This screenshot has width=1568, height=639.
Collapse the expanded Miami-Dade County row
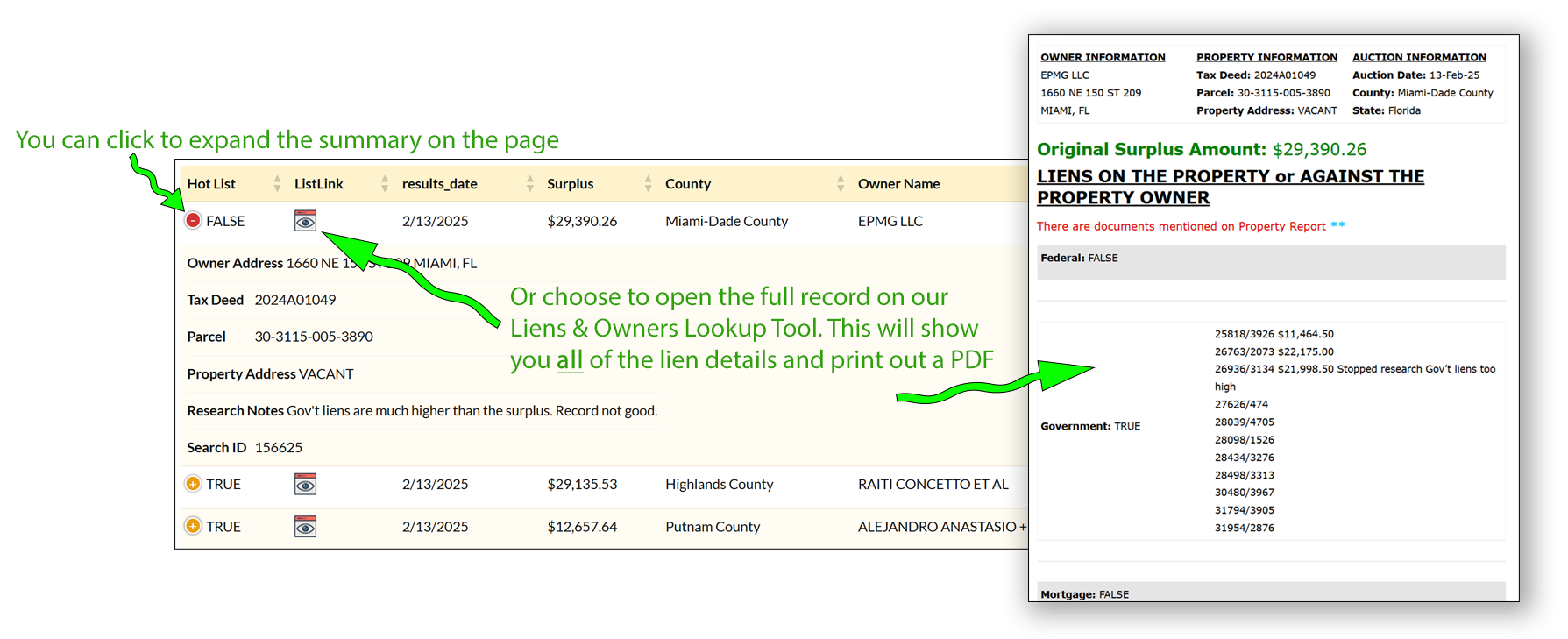(193, 221)
